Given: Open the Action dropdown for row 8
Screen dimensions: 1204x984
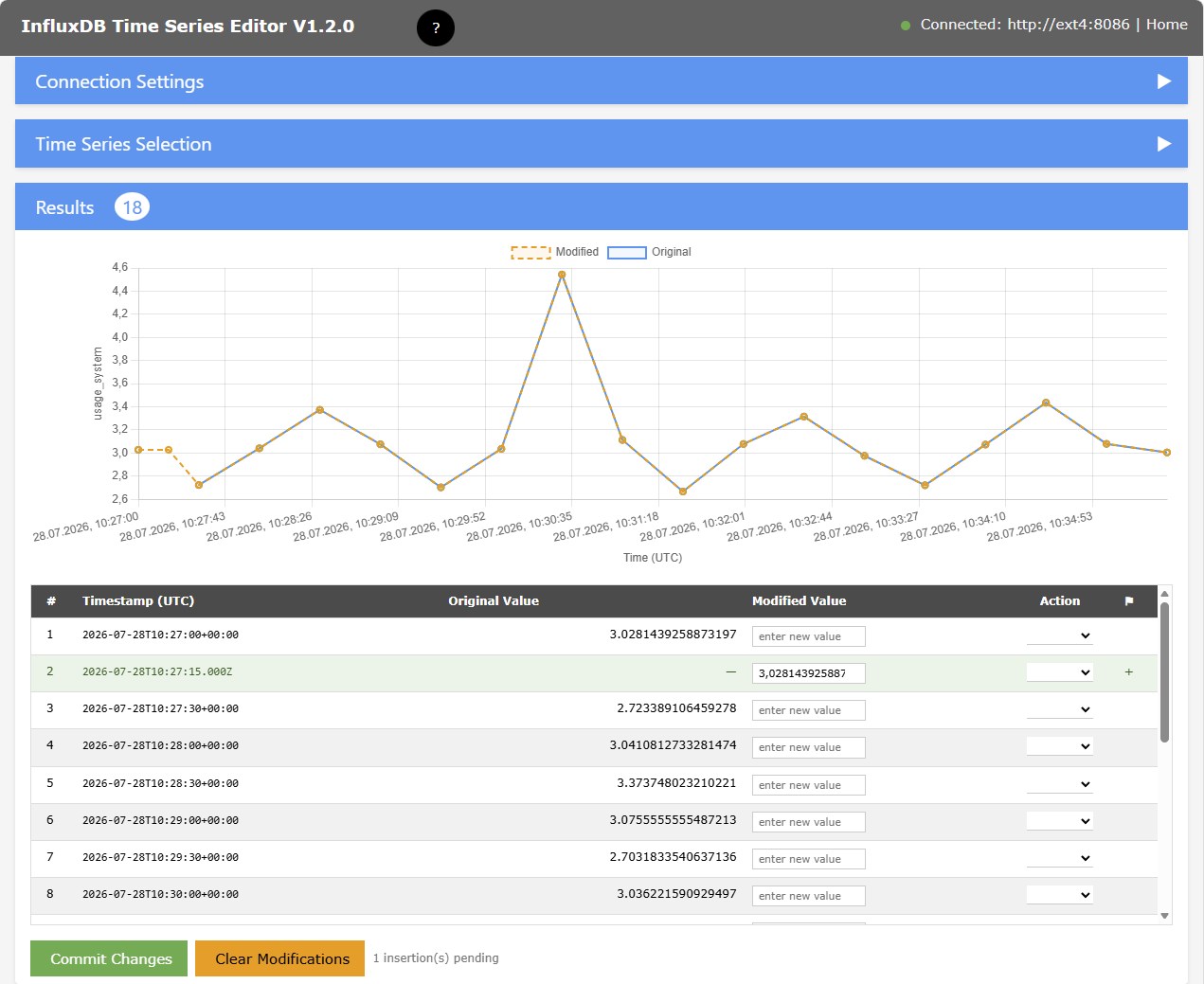Looking at the screenshot, I should (1060, 895).
